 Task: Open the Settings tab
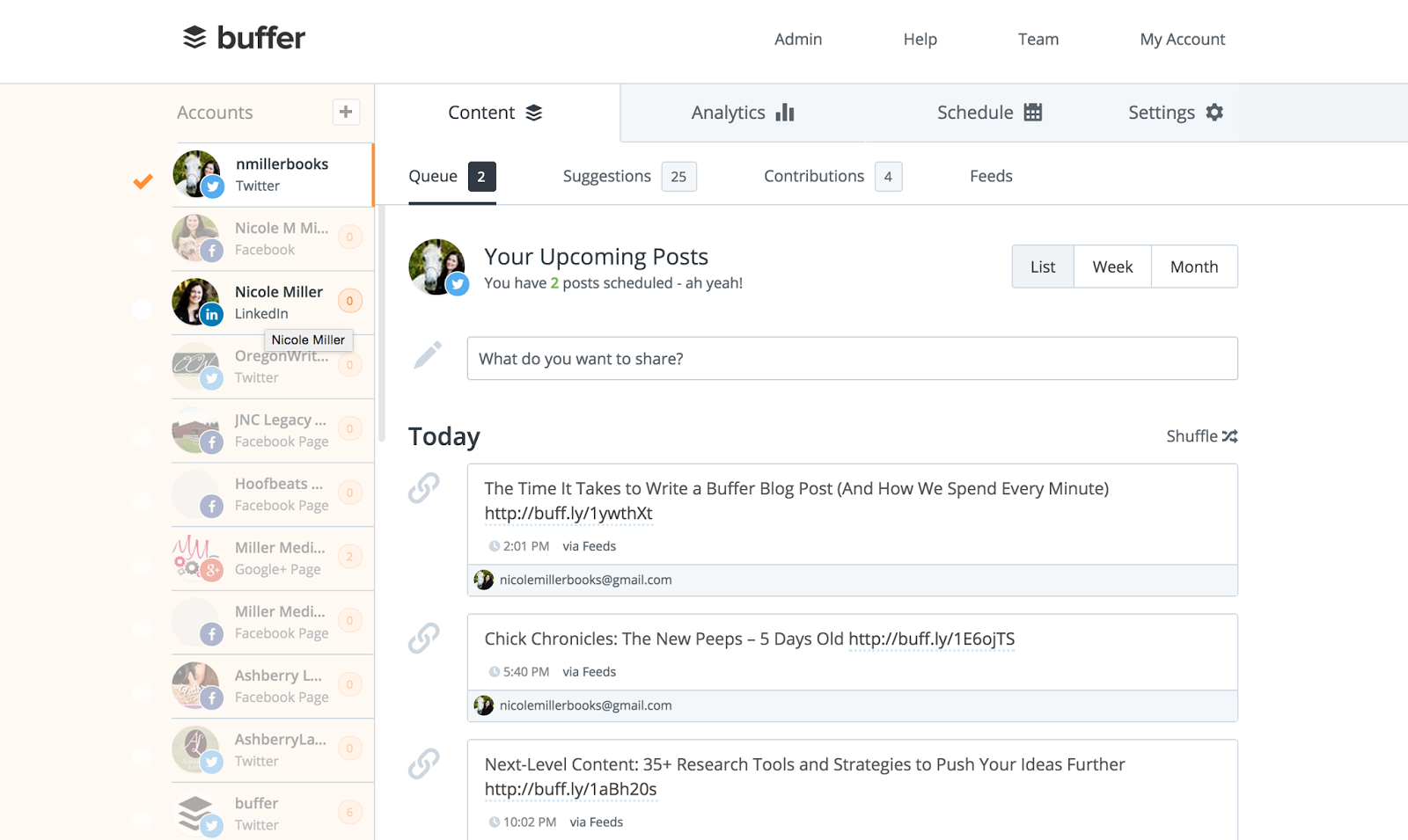click(1176, 113)
